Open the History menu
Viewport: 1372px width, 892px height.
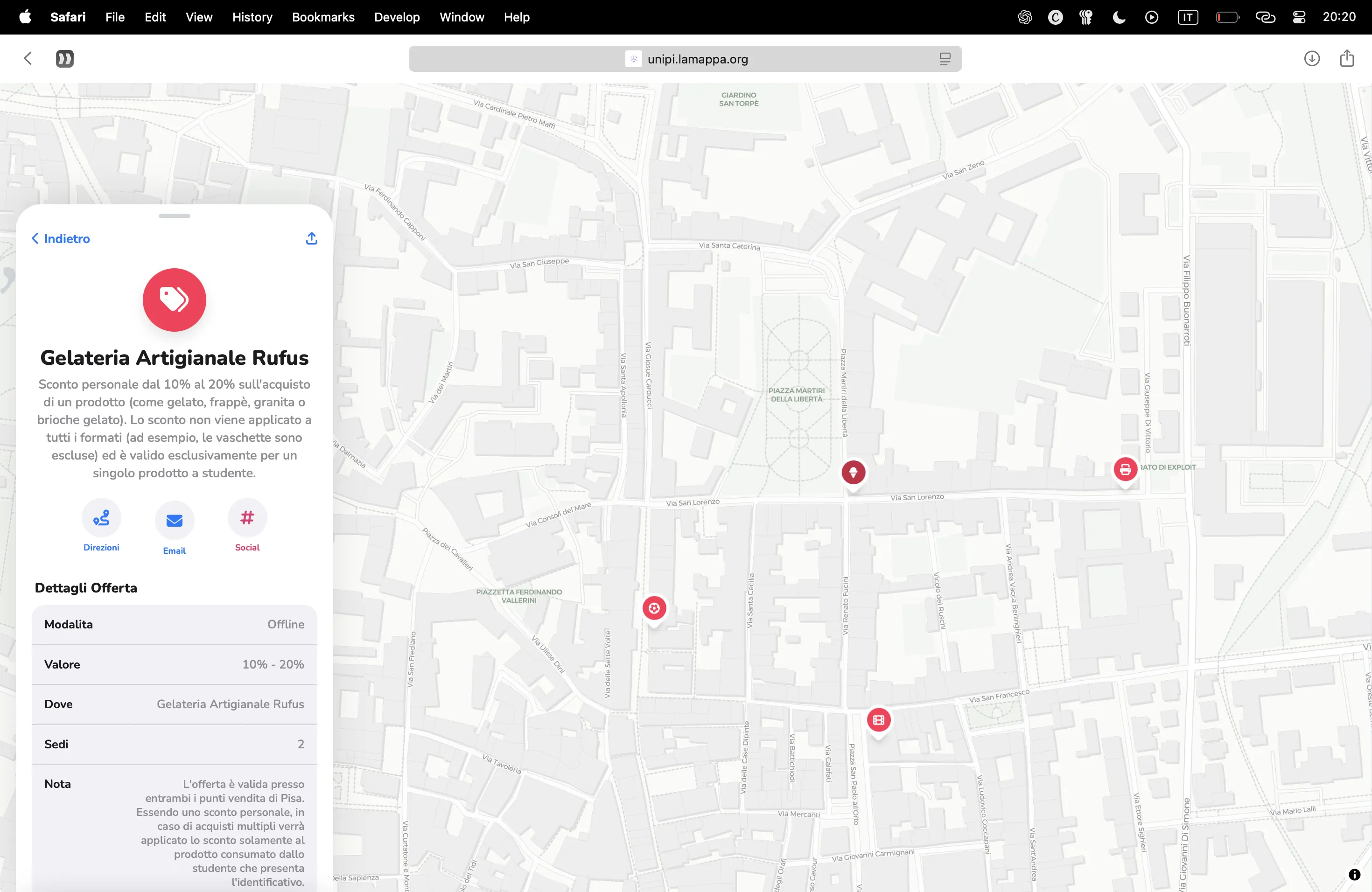(x=252, y=17)
